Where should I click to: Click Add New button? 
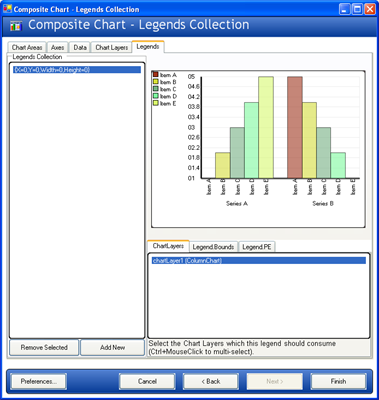pos(112,347)
